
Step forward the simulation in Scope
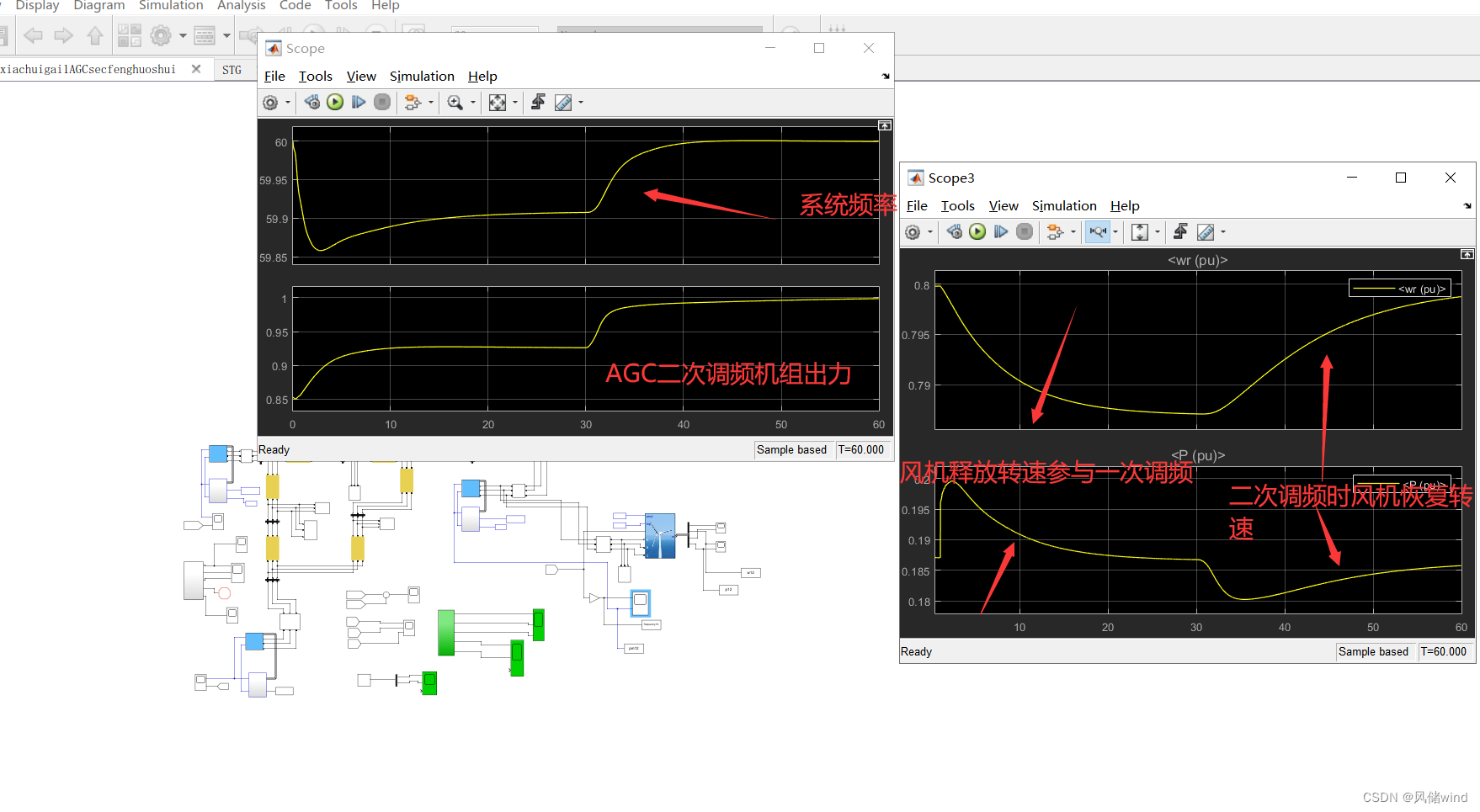click(x=359, y=102)
